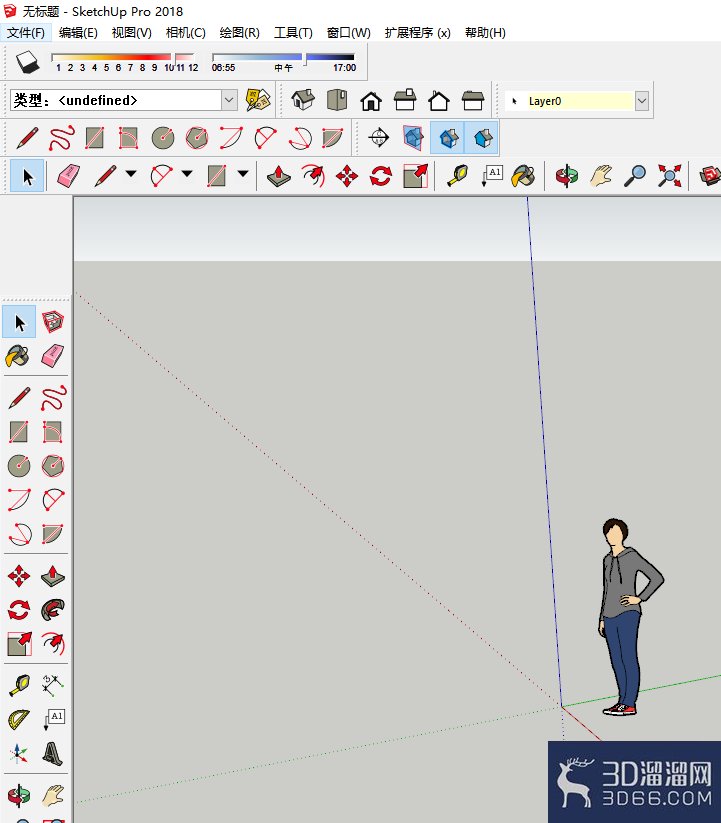Toggle shadows display on or off
This screenshot has height=823, width=721.
point(27,61)
